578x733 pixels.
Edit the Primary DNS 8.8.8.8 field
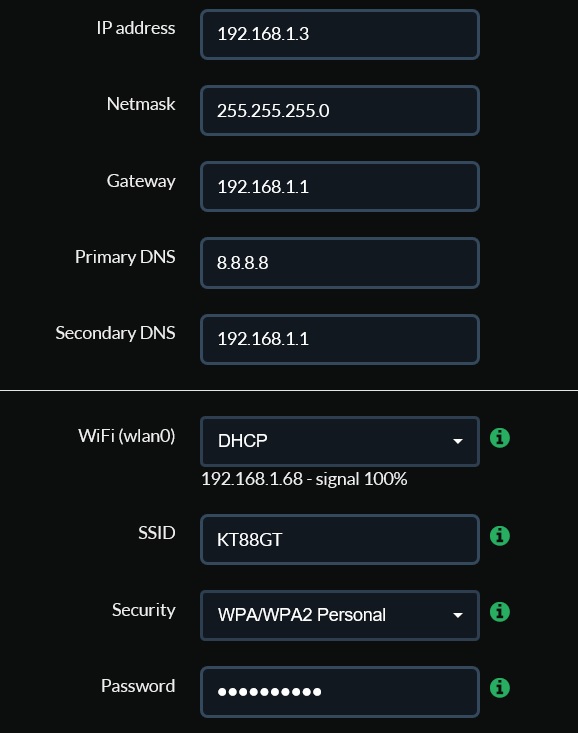(x=340, y=263)
